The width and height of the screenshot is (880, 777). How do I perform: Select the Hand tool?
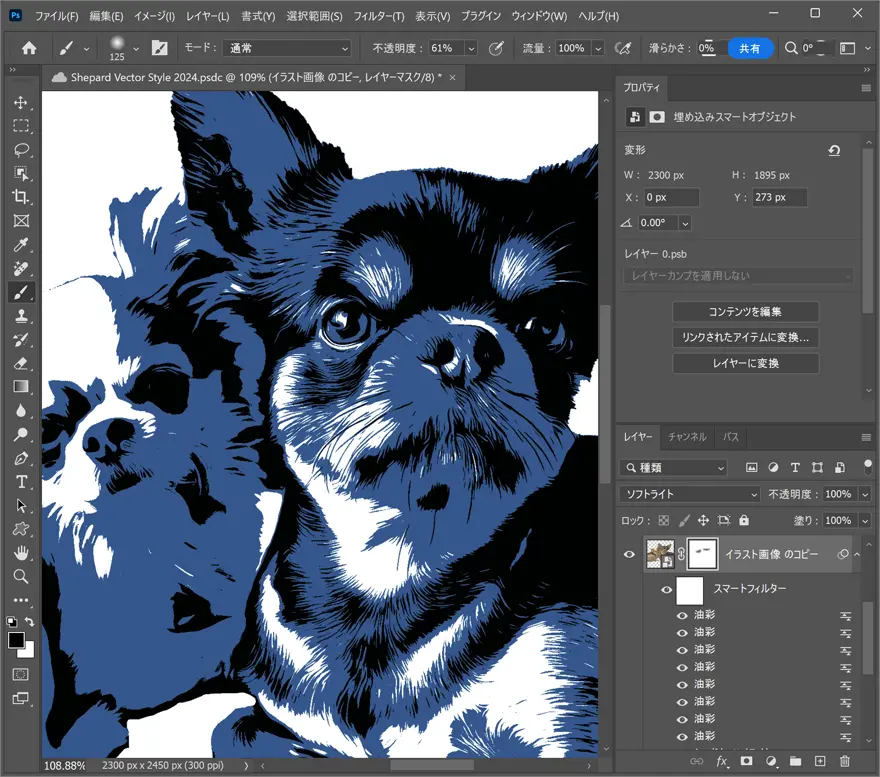(x=21, y=553)
